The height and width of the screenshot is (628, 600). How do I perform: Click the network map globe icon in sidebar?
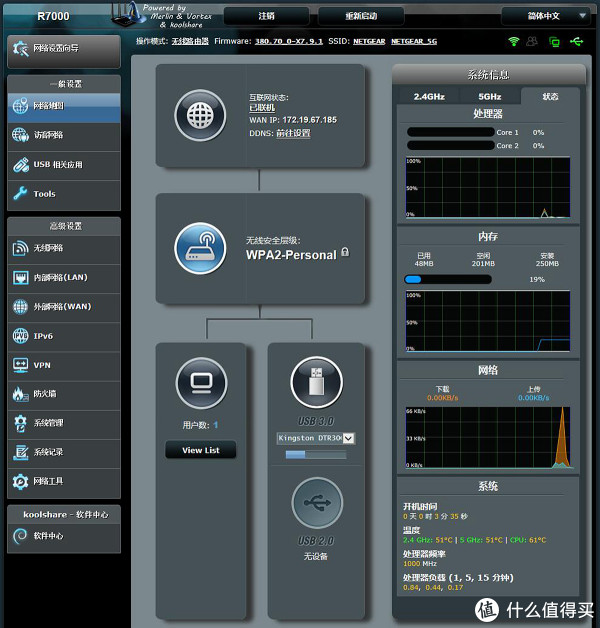pos(20,106)
